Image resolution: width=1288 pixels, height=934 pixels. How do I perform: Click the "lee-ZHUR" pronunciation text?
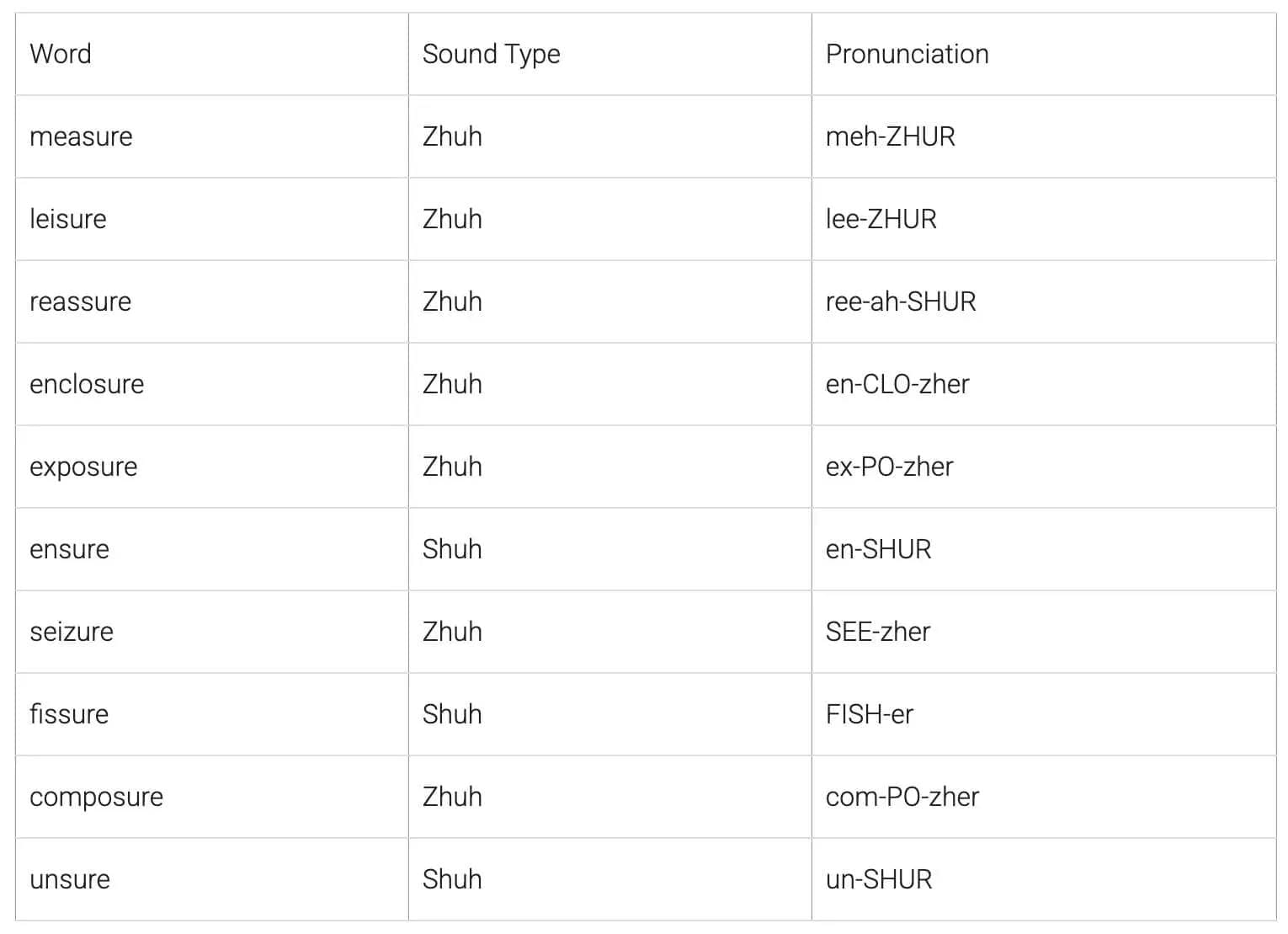[x=881, y=219]
